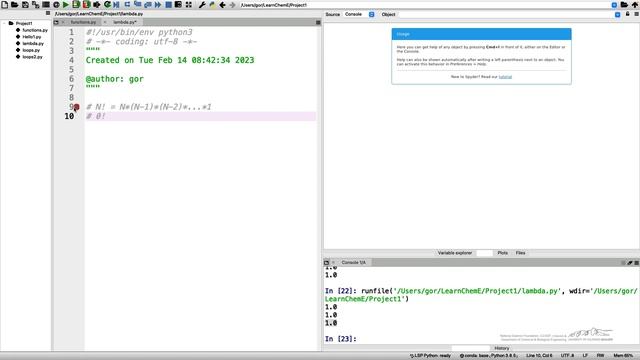This screenshot has height=360, width=640.
Task: Save the current file
Action: [25, 4]
